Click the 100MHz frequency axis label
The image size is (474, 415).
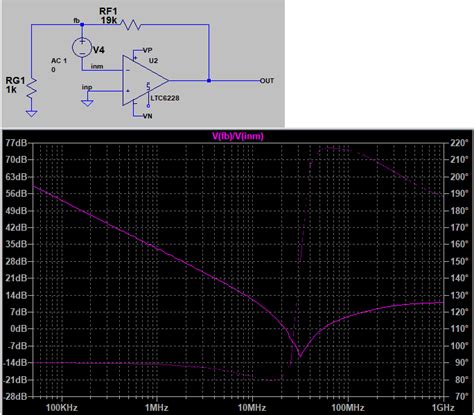tap(348, 407)
